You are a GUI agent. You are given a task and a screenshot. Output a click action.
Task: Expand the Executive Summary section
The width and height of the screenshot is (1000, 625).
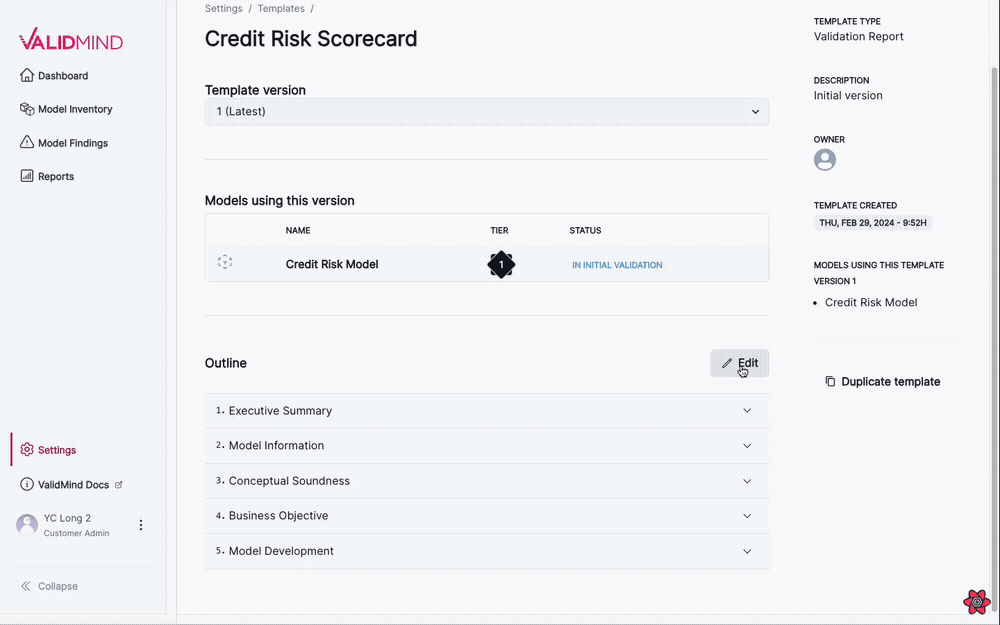[747, 411]
